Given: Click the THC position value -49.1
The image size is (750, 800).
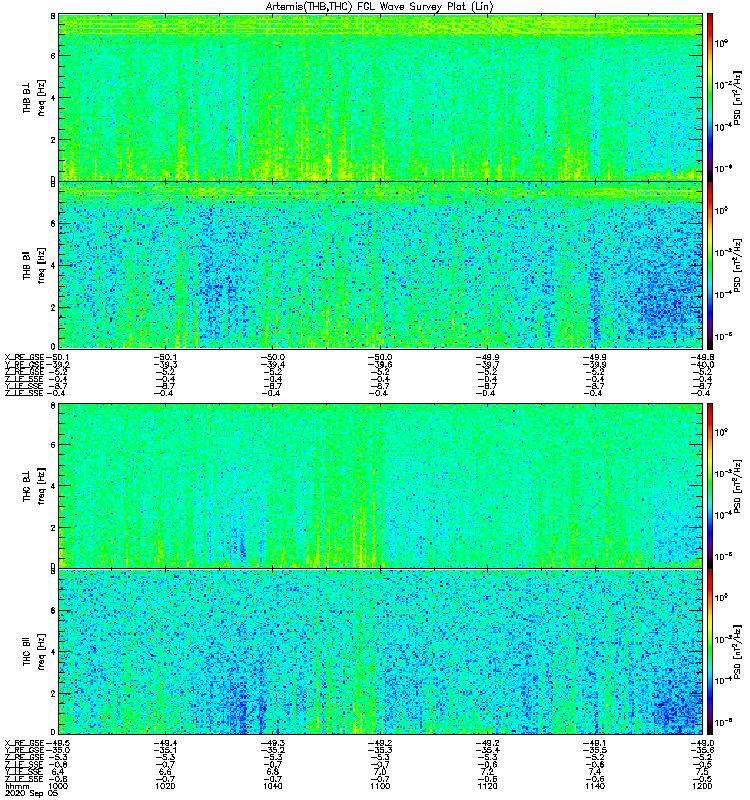Looking at the screenshot, I should [595, 743].
